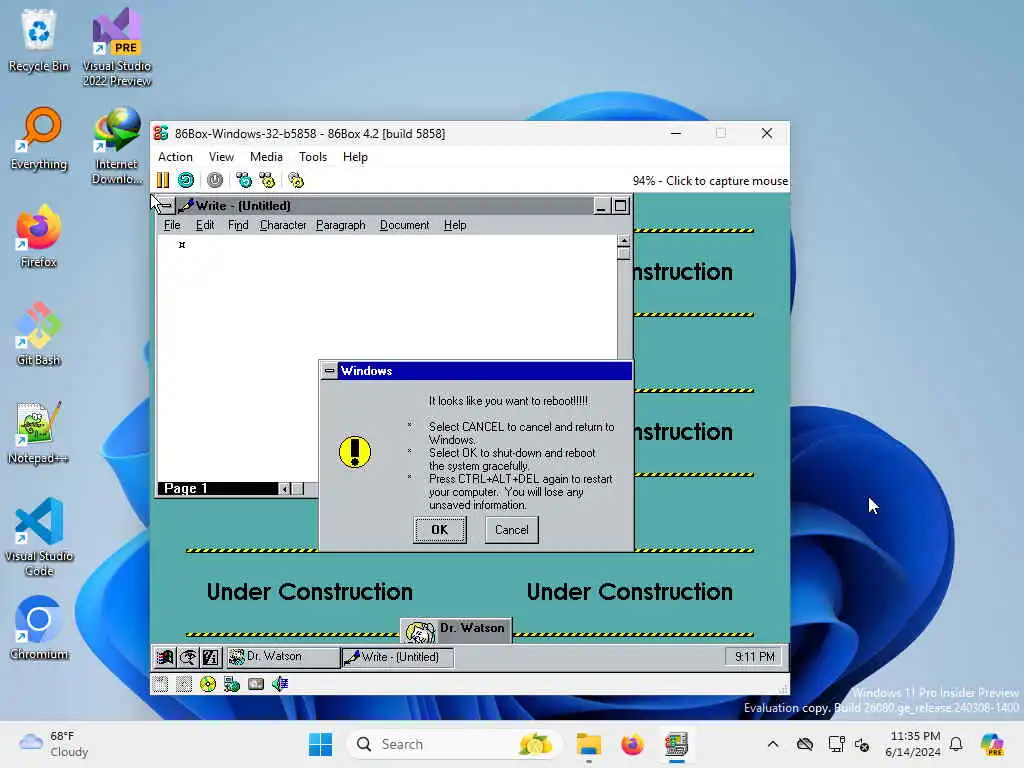
Task: Pause emulation with the 86Box pause icon
Action: [163, 180]
